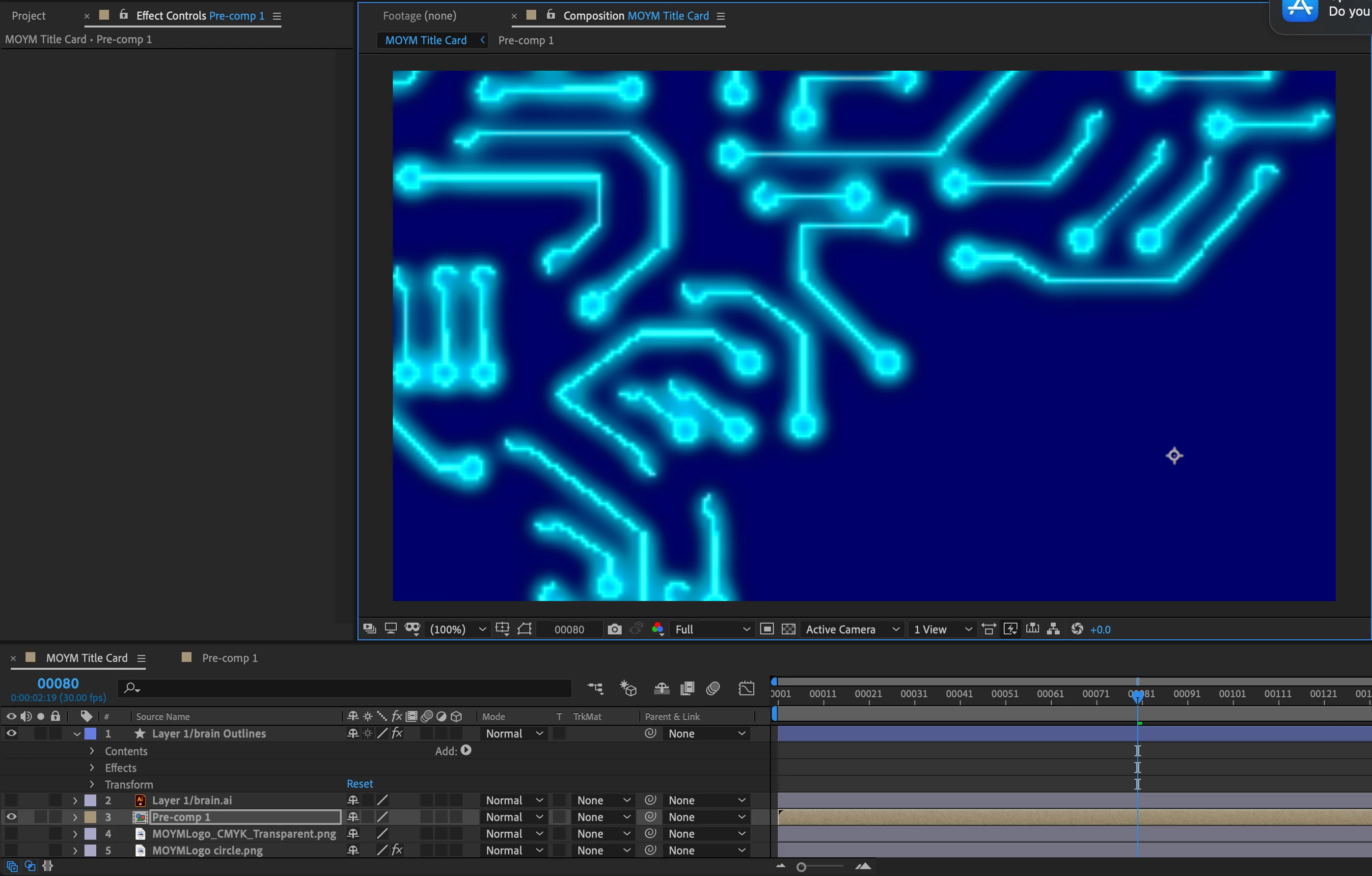Show the Layer 1/brain.ai layer

[x=11, y=800]
